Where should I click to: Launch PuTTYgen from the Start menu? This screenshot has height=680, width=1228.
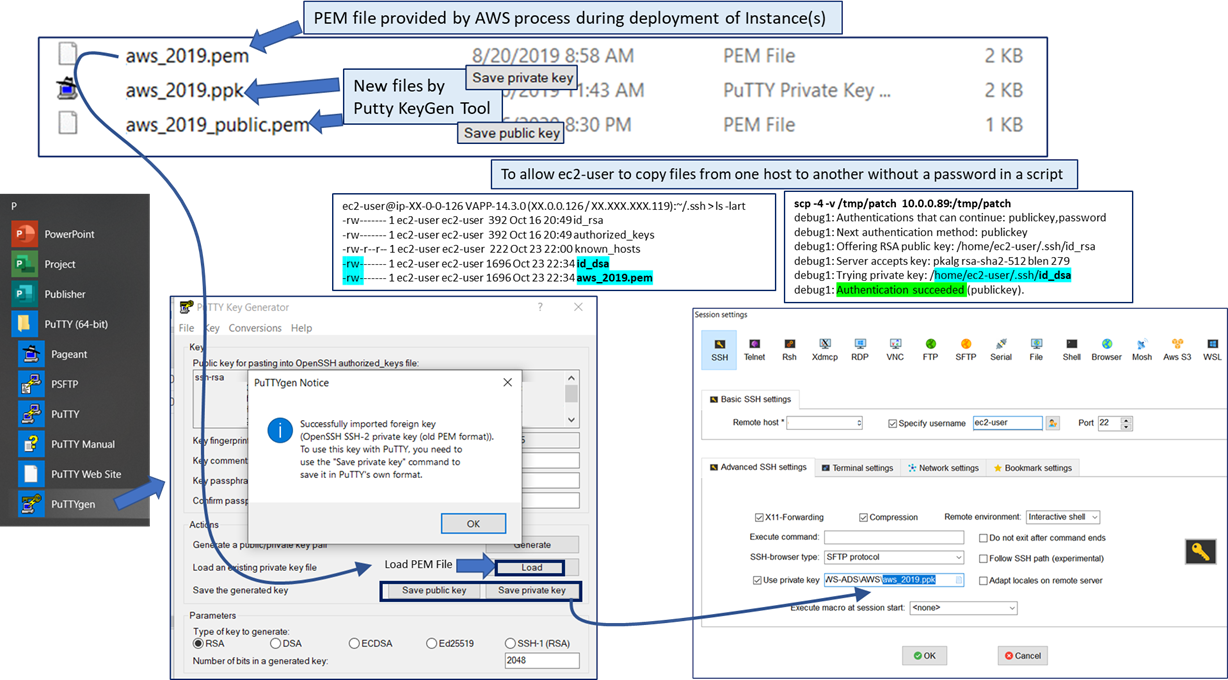[73, 504]
